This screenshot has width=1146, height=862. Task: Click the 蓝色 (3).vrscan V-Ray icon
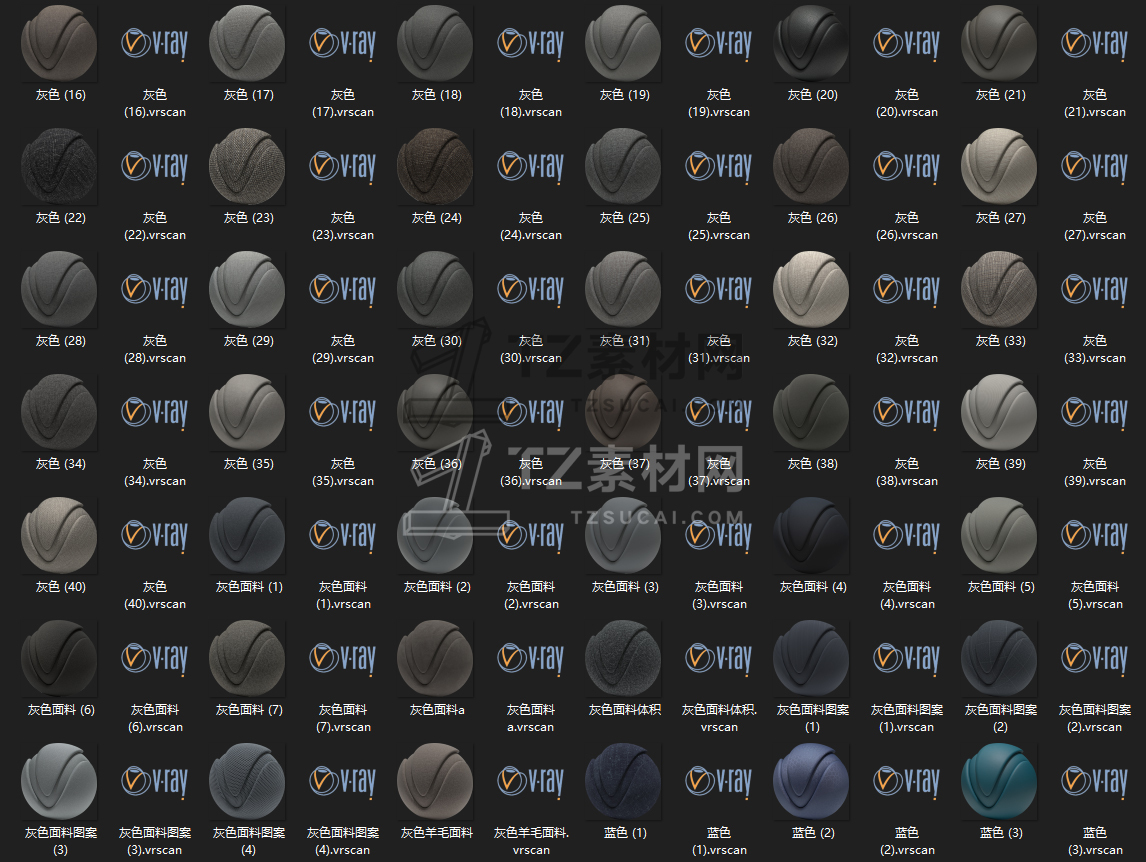[x=1094, y=780]
